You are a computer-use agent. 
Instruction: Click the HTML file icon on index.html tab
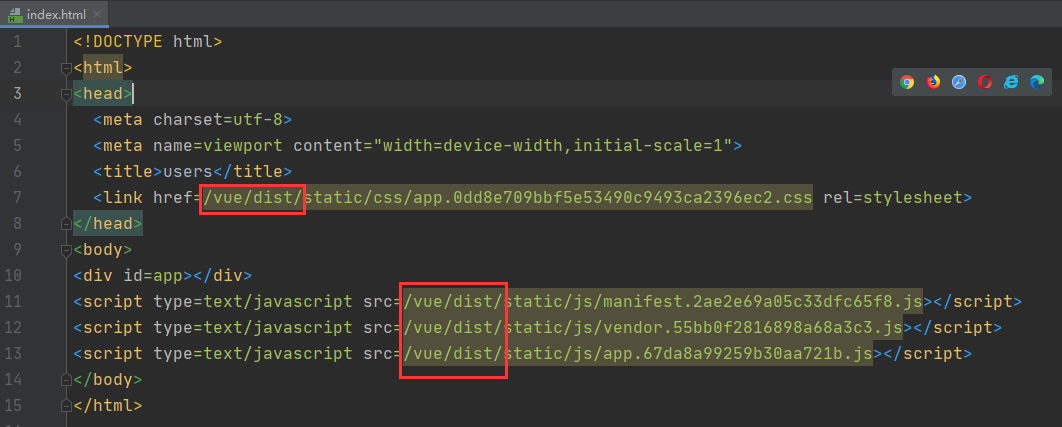pyautogui.click(x=15, y=14)
